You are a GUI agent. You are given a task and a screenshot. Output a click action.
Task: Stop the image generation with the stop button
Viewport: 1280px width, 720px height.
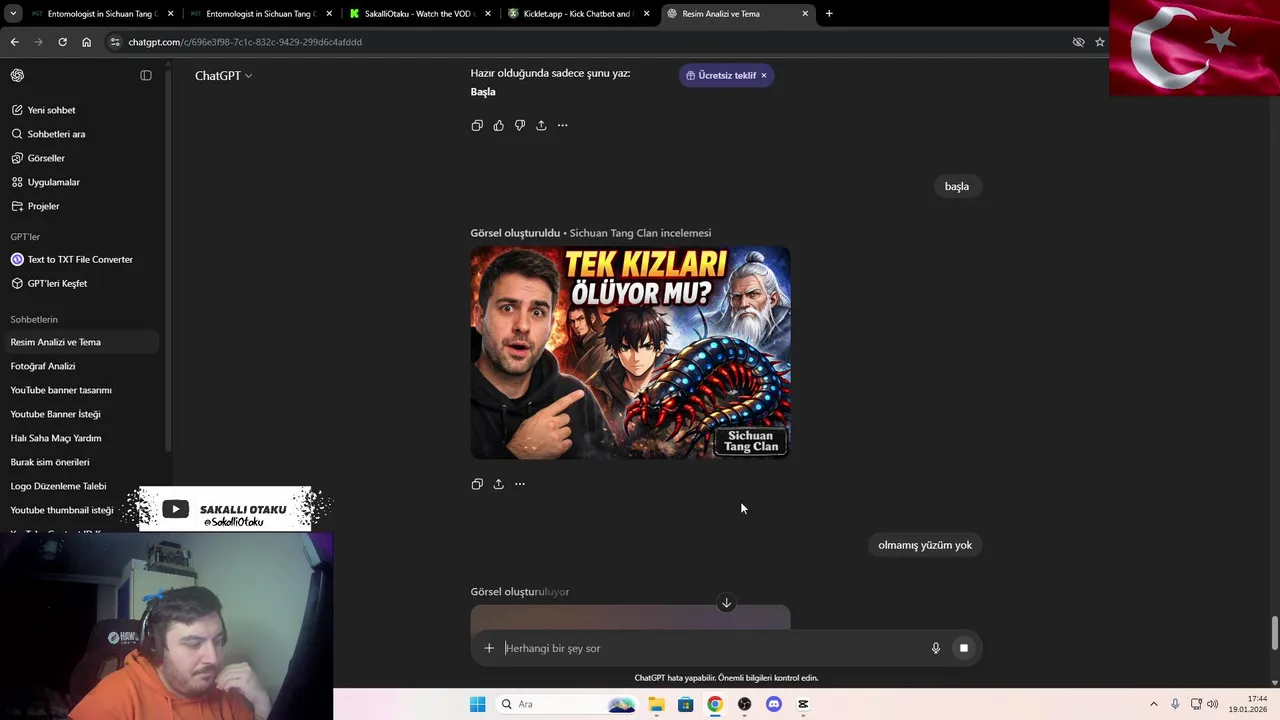(x=964, y=648)
